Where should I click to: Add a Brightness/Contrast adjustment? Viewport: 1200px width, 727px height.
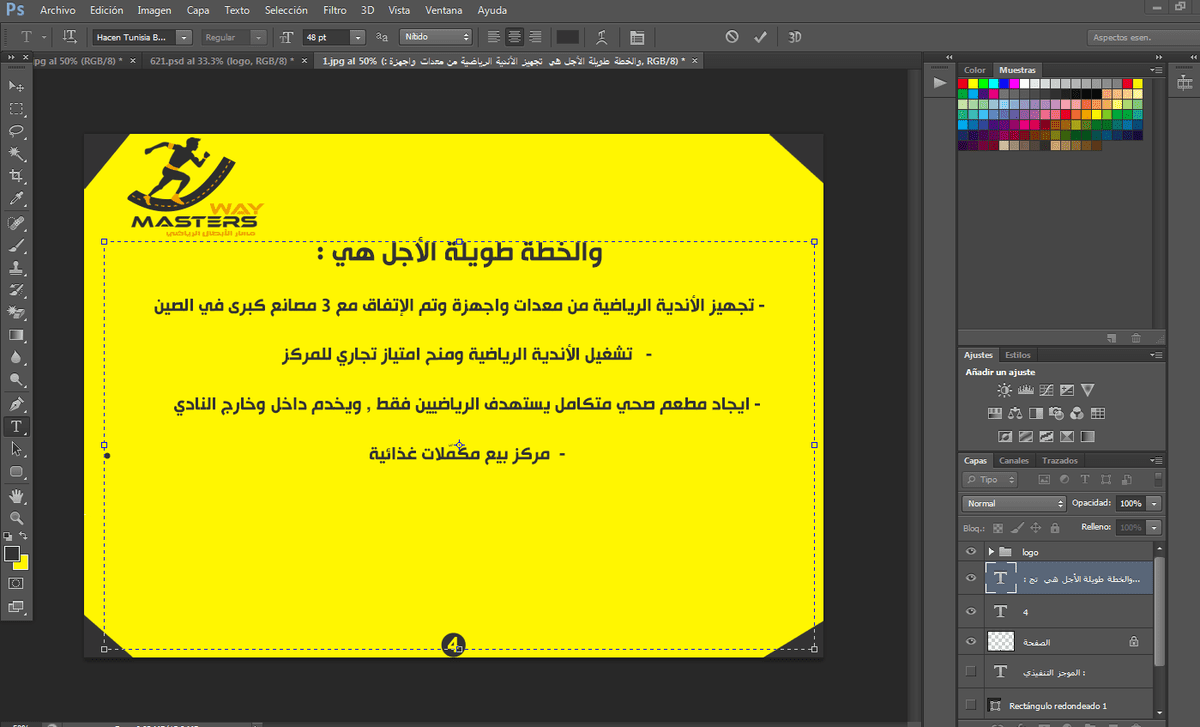pos(1004,390)
